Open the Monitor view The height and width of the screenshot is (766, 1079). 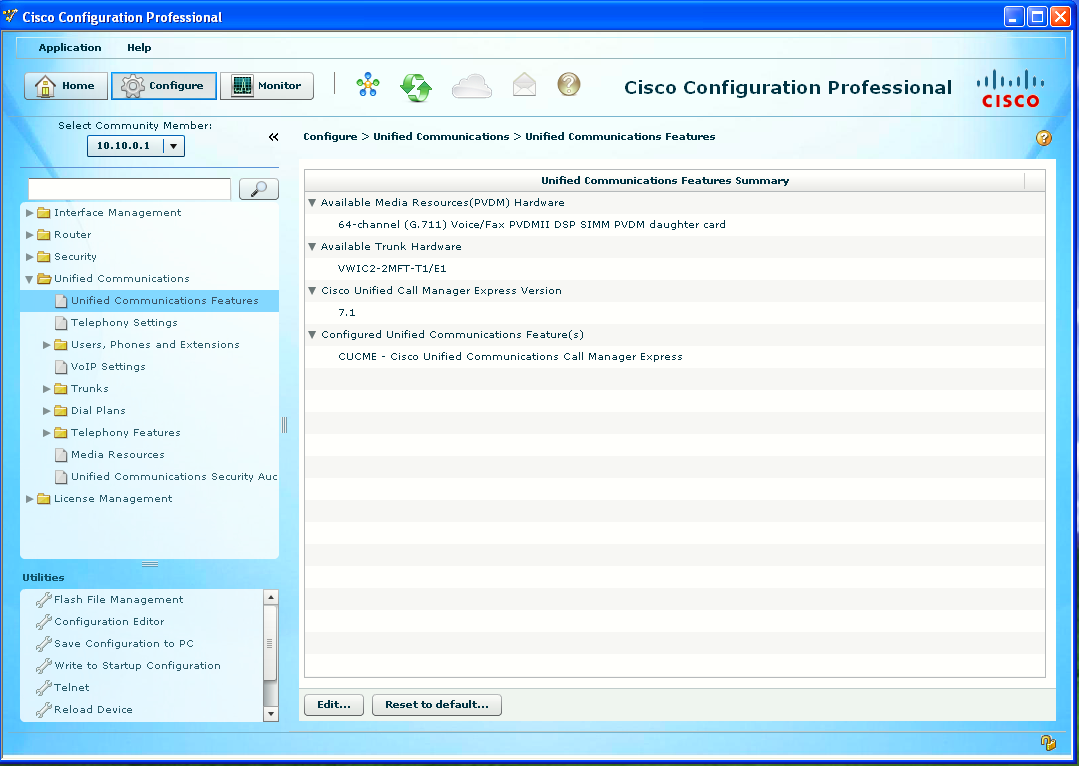tap(267, 86)
